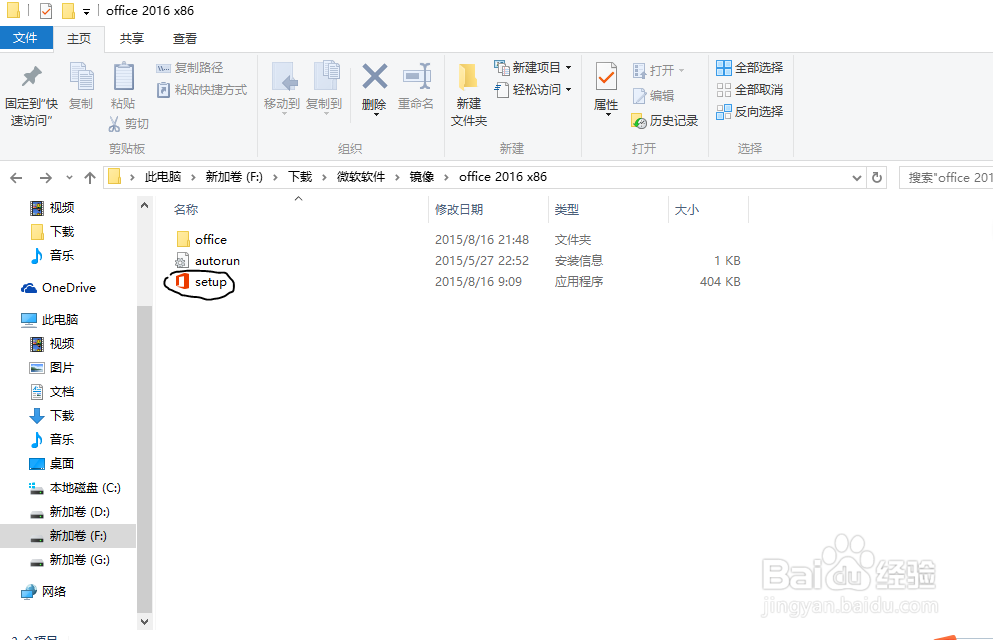Expand breadcrumb chevron after 镜像
Viewport: 993px width, 640px height.
(446, 177)
